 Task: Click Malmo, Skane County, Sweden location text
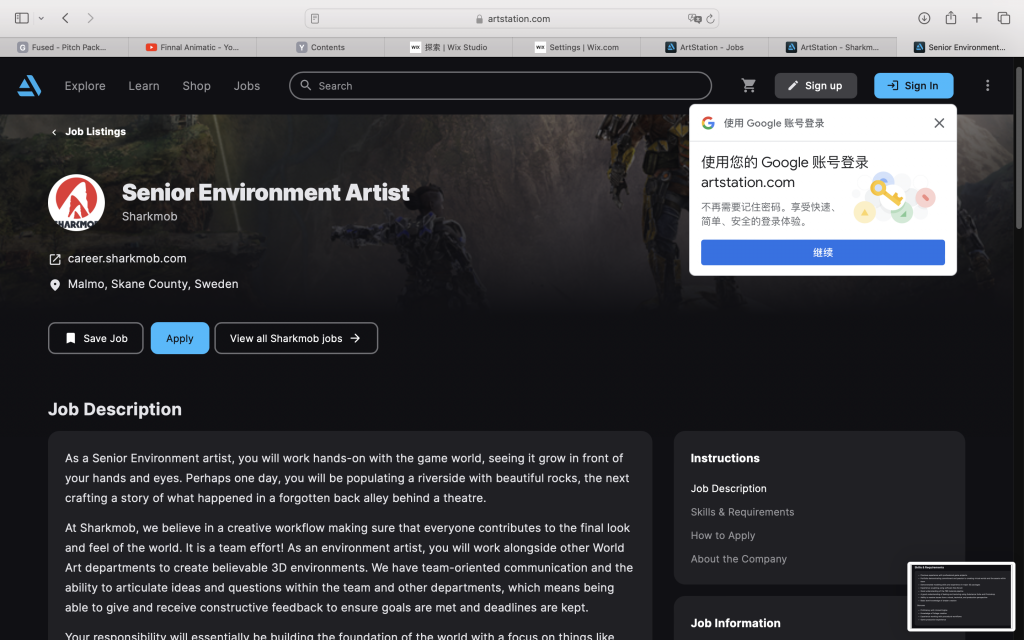153,284
